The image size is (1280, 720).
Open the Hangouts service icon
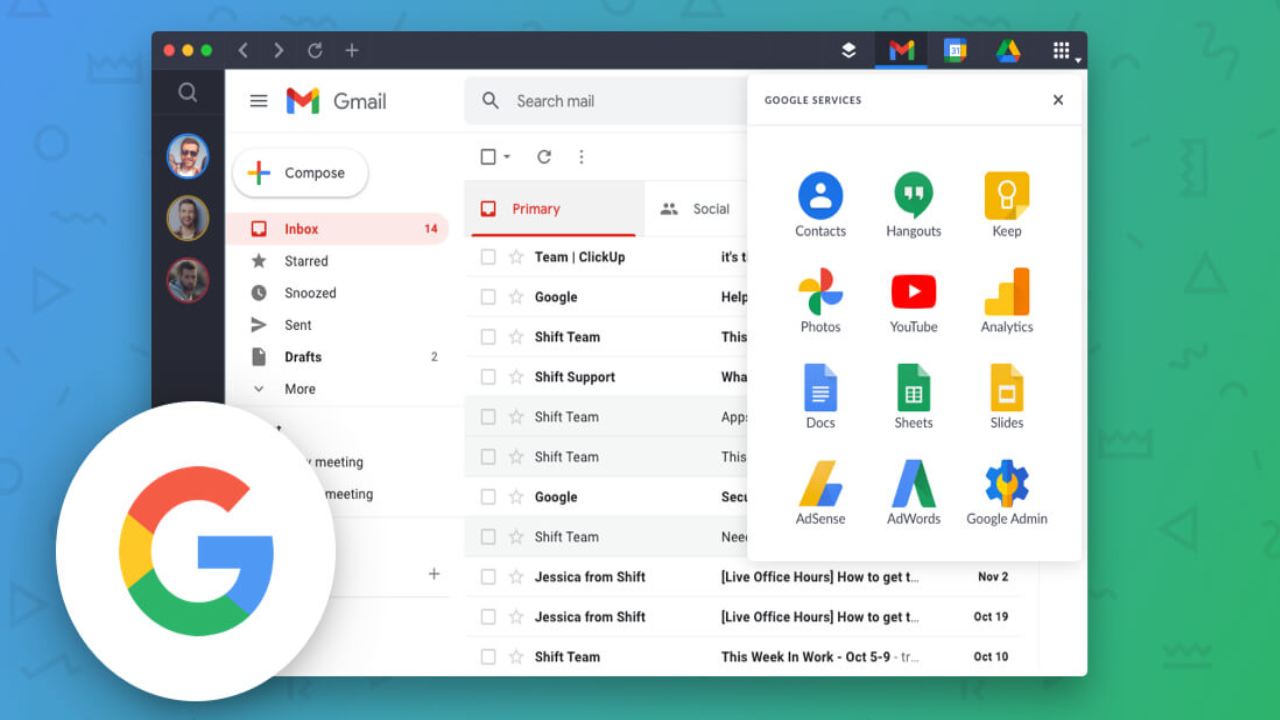pos(913,197)
